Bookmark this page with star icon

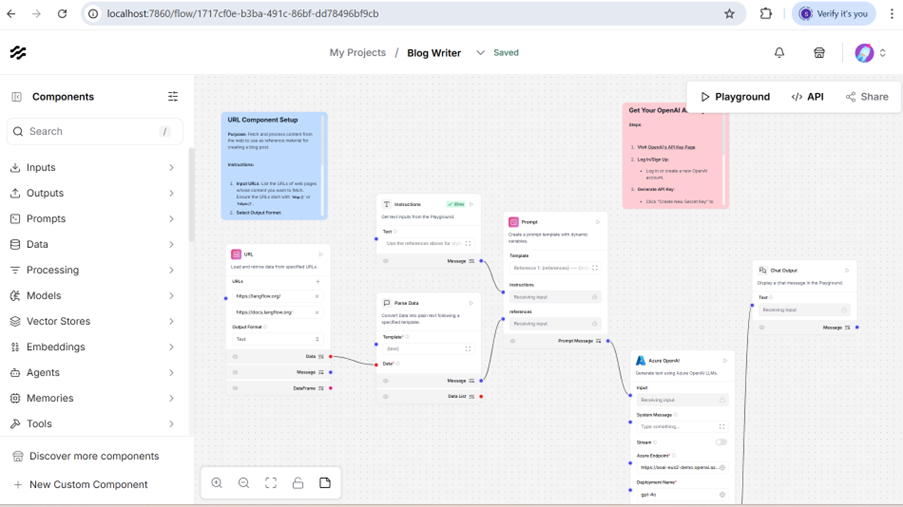tap(729, 14)
